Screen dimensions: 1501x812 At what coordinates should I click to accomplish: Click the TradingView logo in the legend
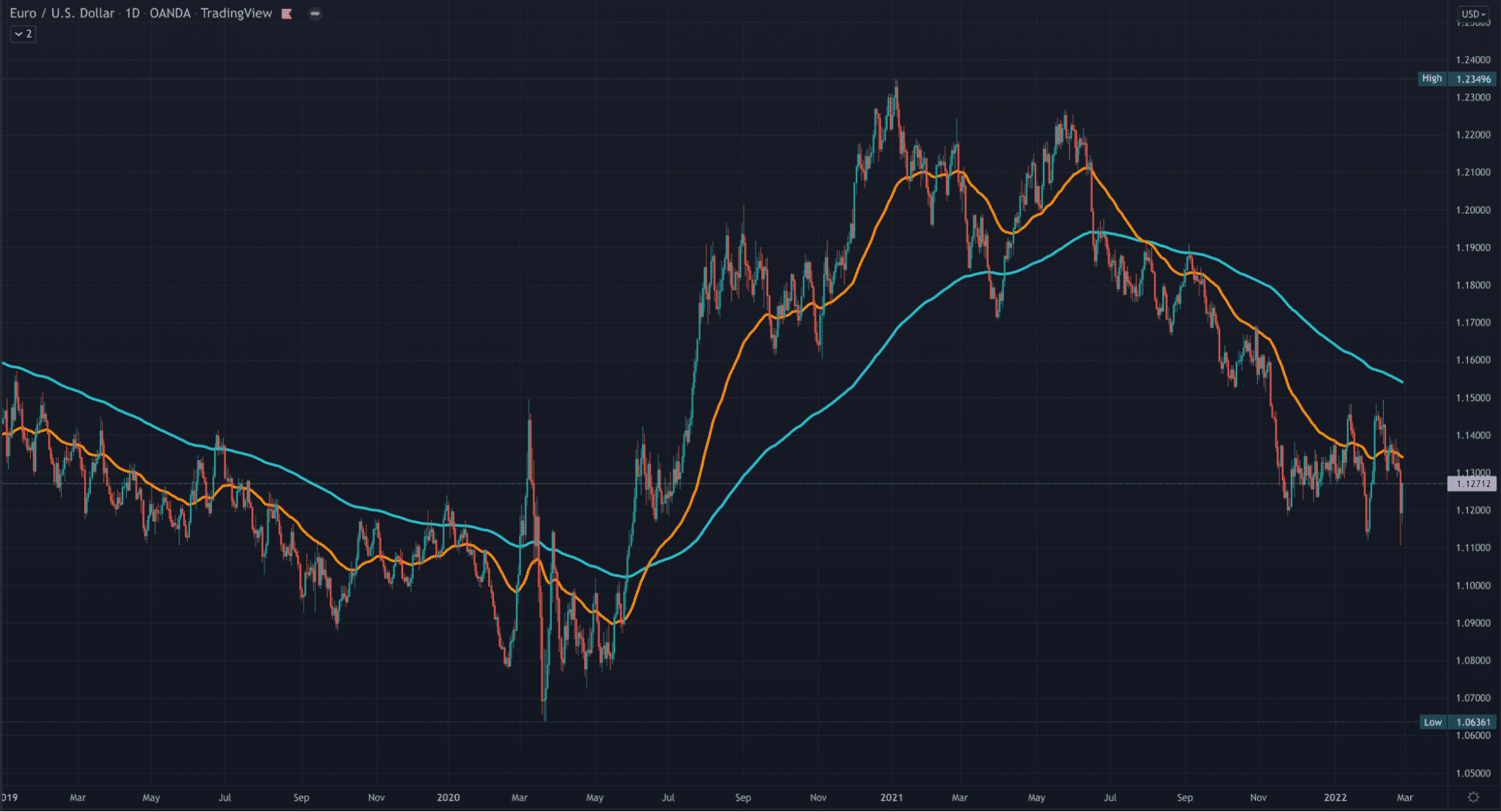[x=235, y=13]
